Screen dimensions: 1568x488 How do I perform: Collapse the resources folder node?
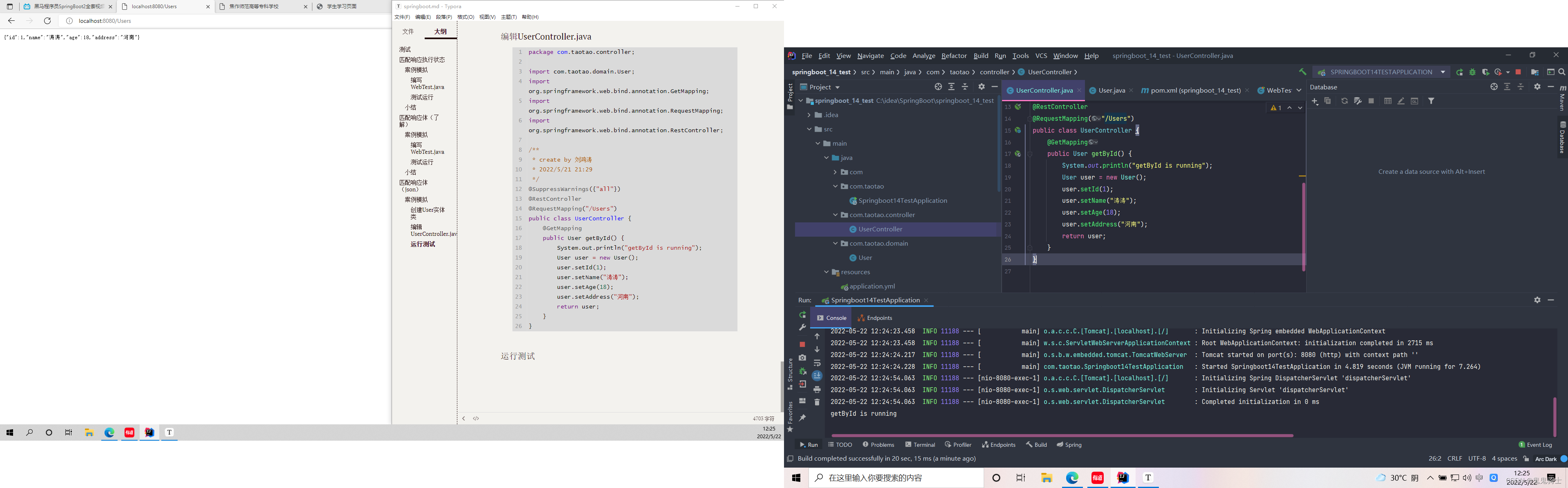coord(826,272)
